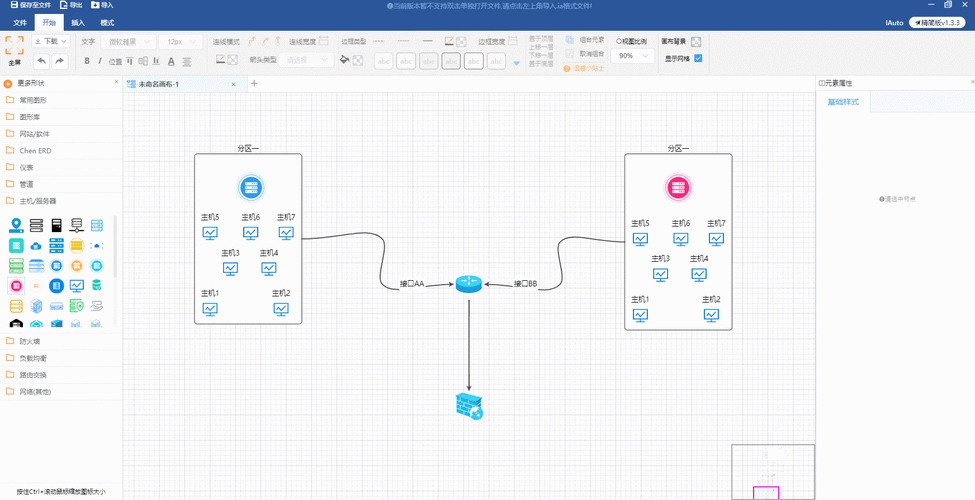
Task: Click the undo arrow in the toolbar
Action: [x=41, y=61]
